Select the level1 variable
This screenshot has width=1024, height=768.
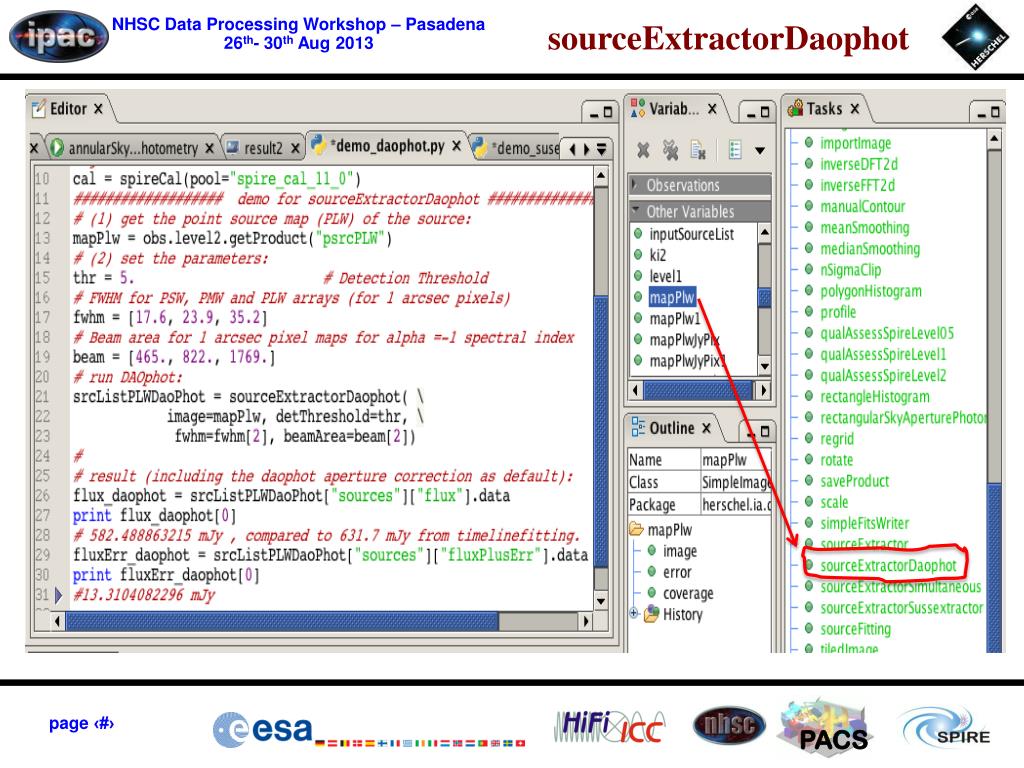click(665, 276)
